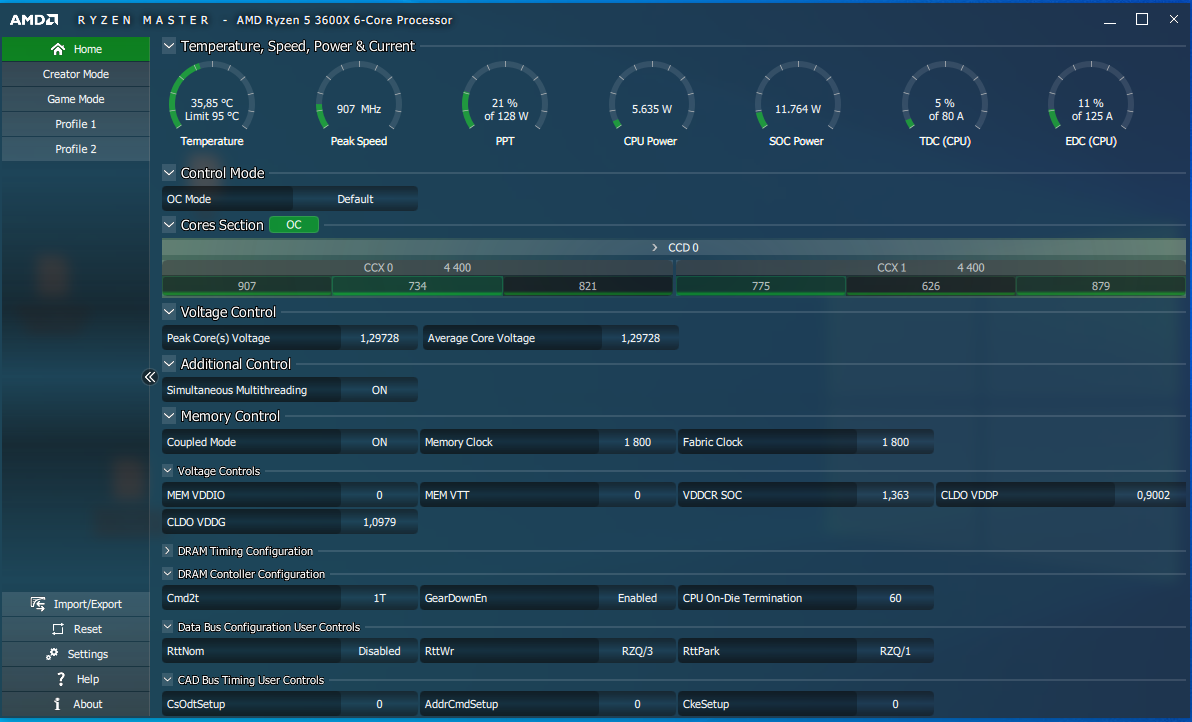Click the AMD logo in title bar
The width and height of the screenshot is (1192, 722).
tap(36, 20)
